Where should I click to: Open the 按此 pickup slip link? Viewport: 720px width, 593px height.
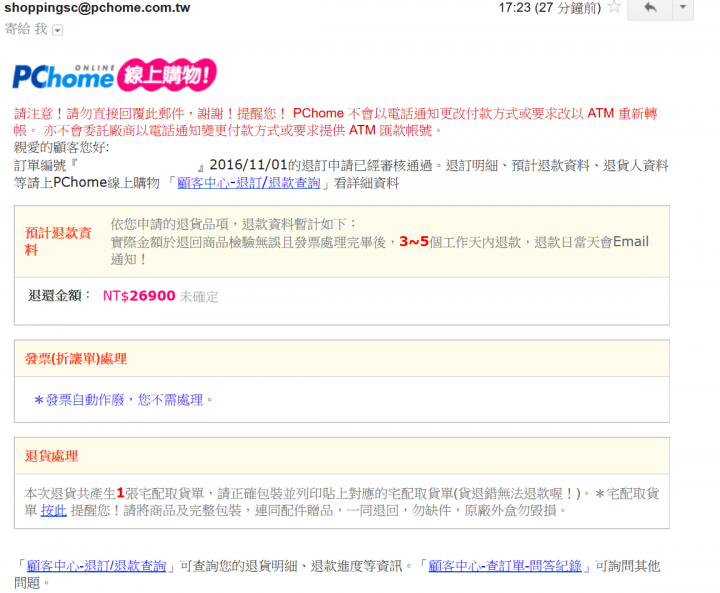(54, 510)
